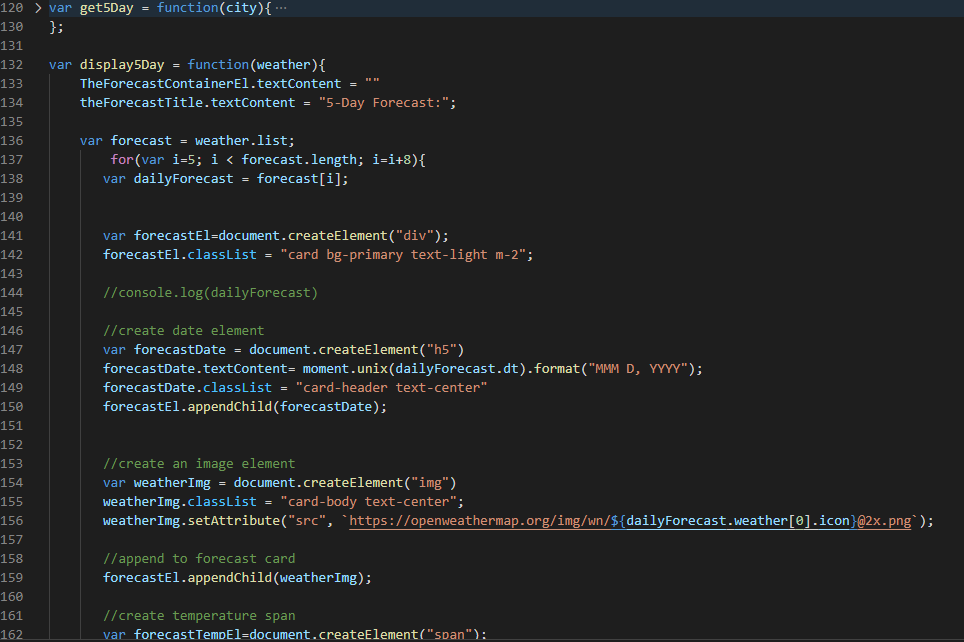Click the folded code ellipsis on line 120
The width and height of the screenshot is (964, 642).
[281, 8]
